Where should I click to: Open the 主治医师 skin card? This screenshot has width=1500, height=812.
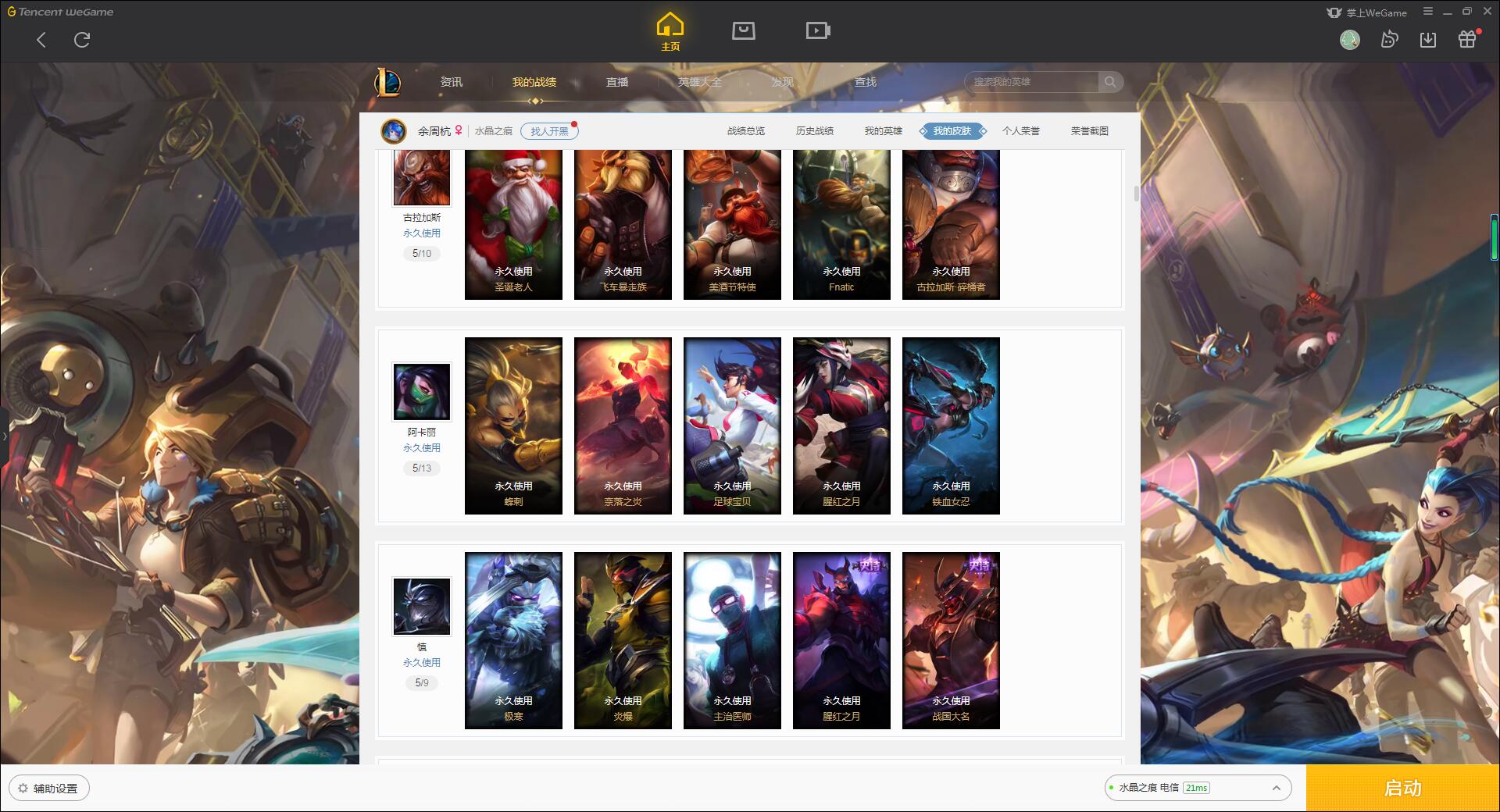[x=732, y=640]
